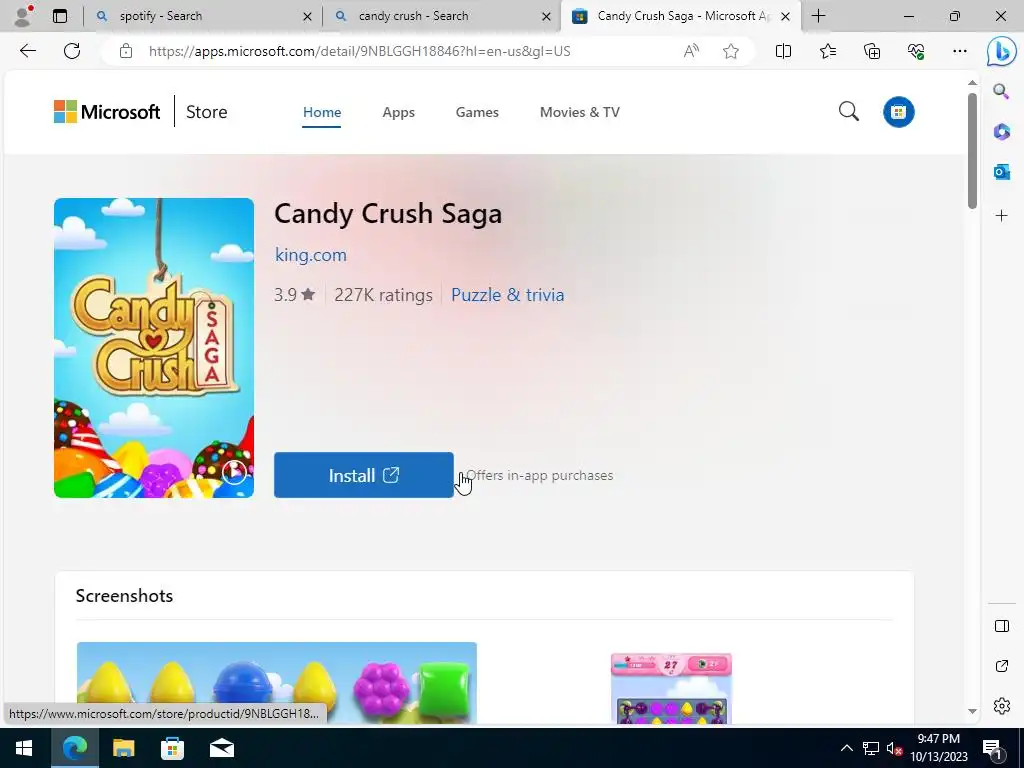Open Settings and more ellipsis menu
This screenshot has height=768, width=1024.
[x=959, y=51]
